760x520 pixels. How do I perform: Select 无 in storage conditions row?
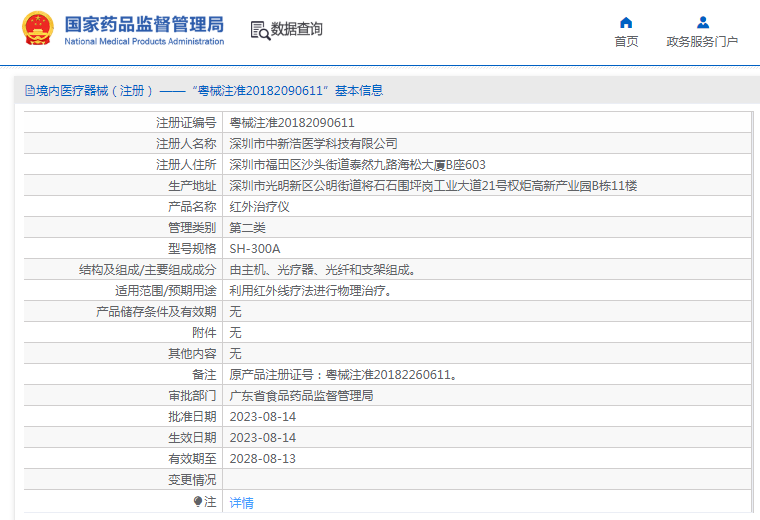235,312
